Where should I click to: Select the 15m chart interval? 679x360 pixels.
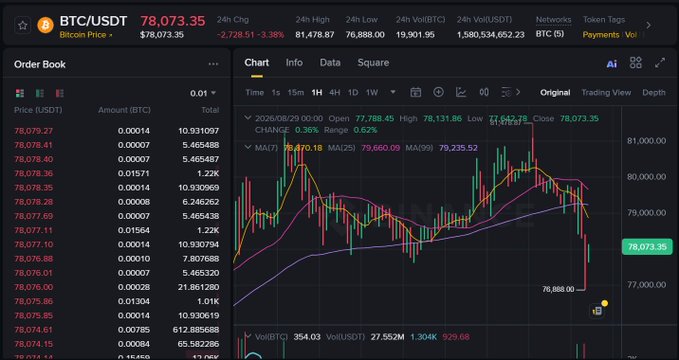[295, 92]
